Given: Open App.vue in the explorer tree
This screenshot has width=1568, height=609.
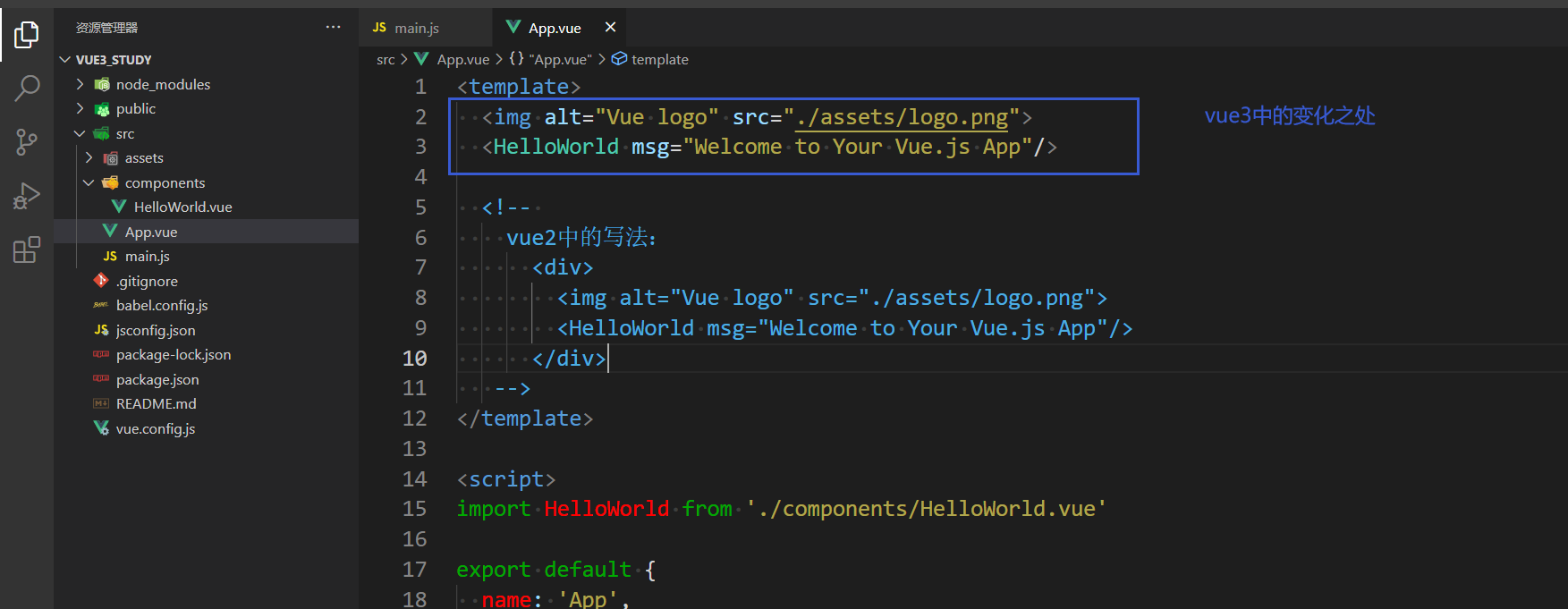Looking at the screenshot, I should click(x=151, y=232).
